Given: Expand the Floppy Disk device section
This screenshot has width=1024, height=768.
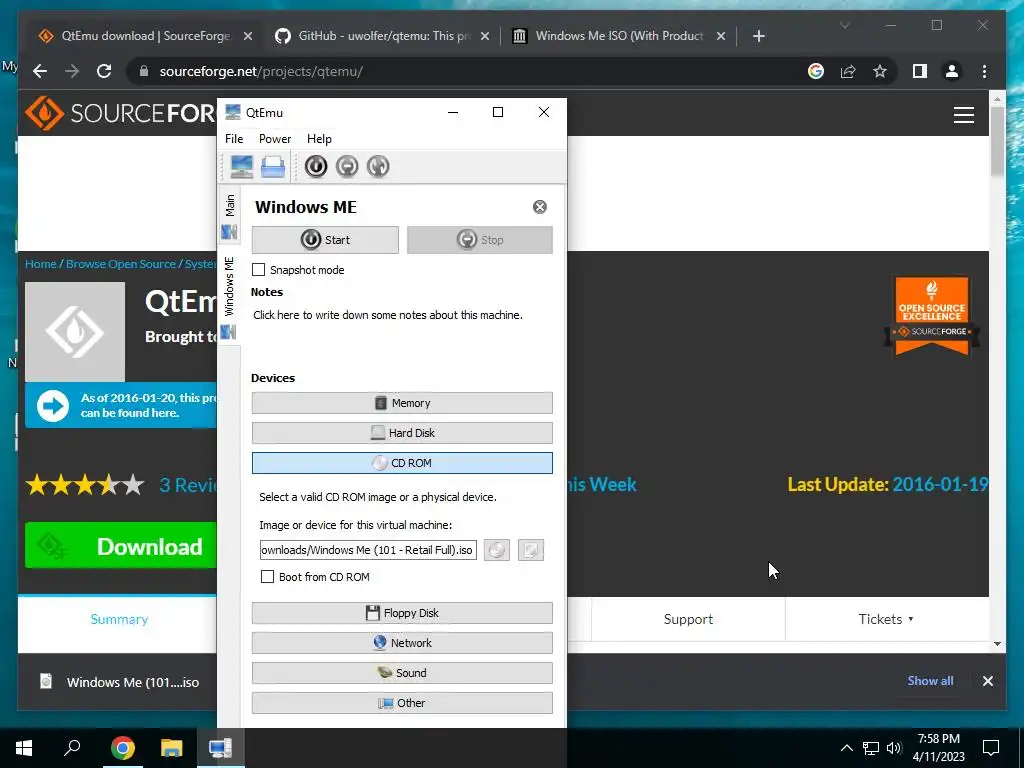Looking at the screenshot, I should (402, 613).
